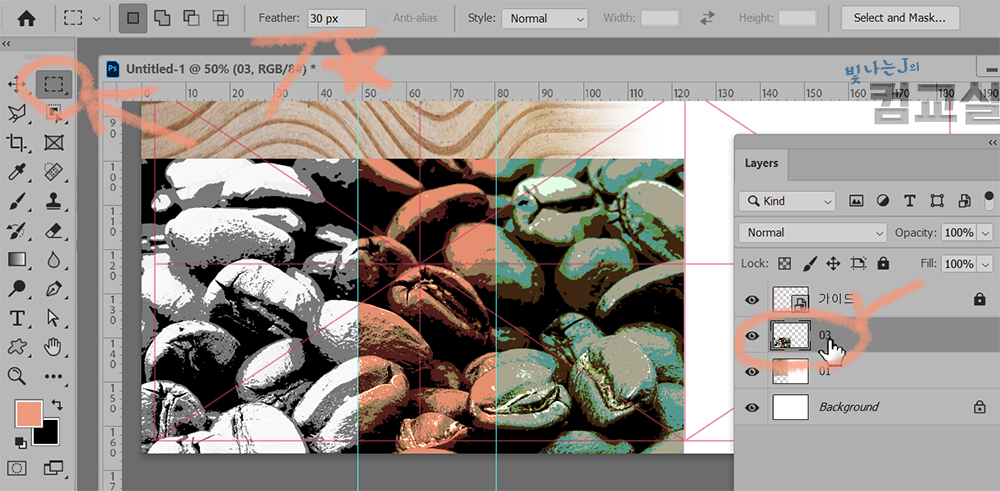Choose Subtract from selection mode
The width and height of the screenshot is (1000, 491).
pos(191,18)
